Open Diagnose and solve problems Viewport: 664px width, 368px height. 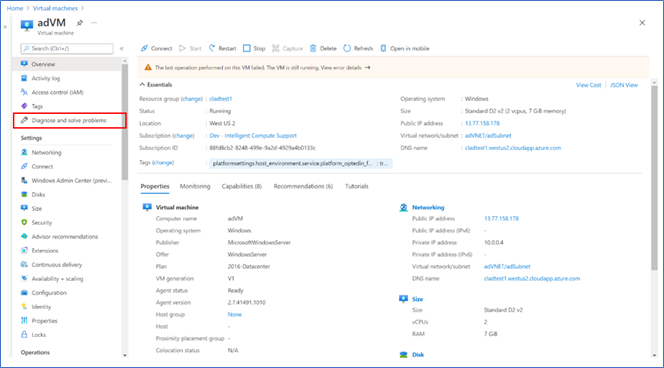coord(69,120)
